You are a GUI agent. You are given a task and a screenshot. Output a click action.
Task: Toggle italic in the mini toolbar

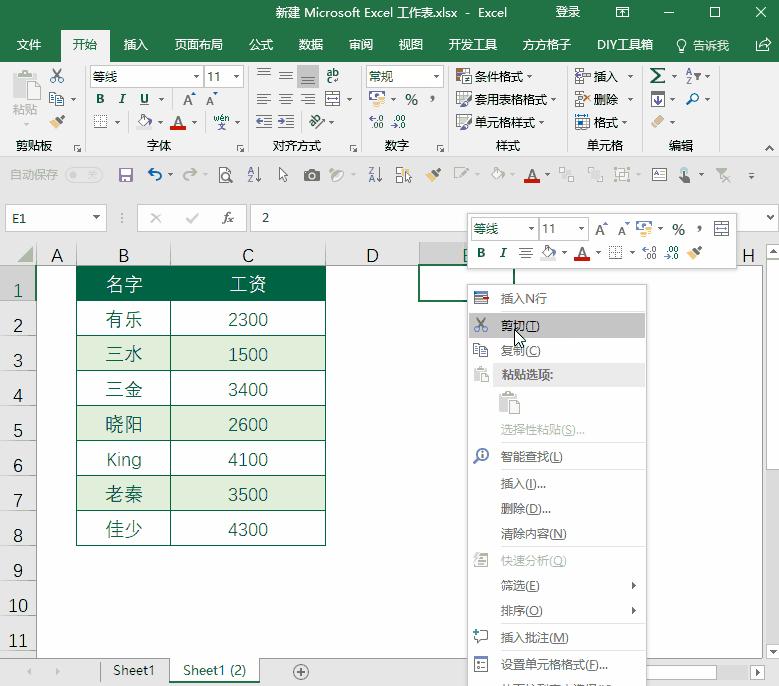[503, 253]
